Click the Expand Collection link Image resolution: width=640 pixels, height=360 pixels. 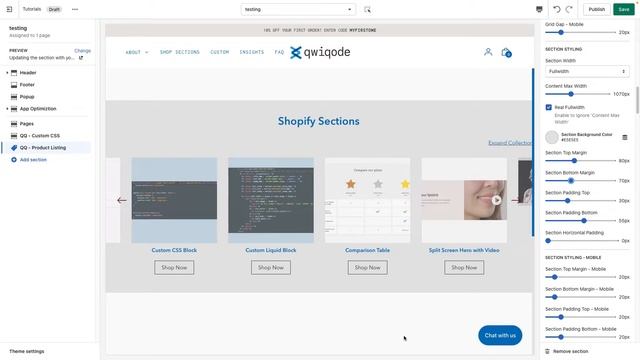[510, 142]
